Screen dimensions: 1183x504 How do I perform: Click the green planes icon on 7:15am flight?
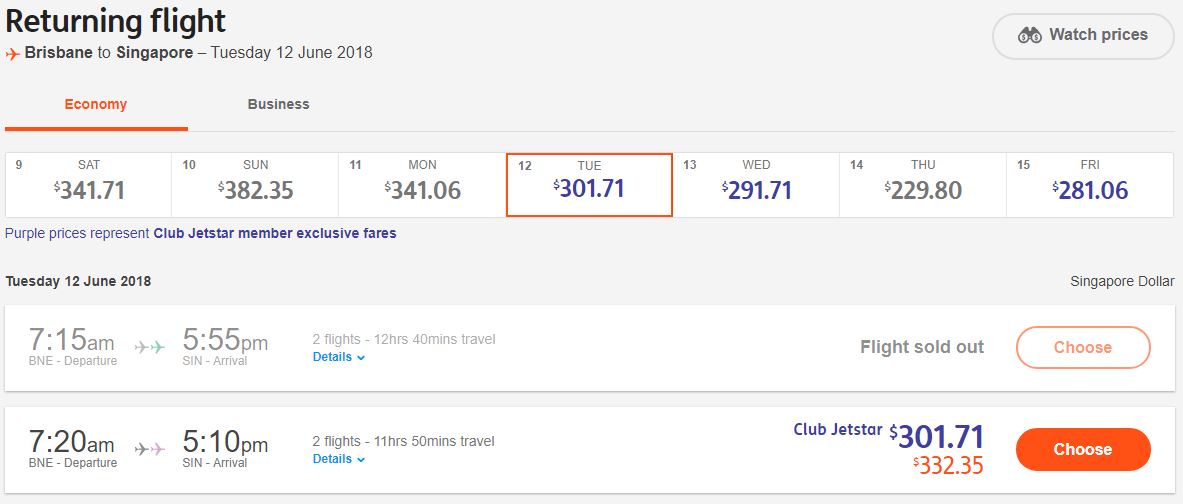149,347
